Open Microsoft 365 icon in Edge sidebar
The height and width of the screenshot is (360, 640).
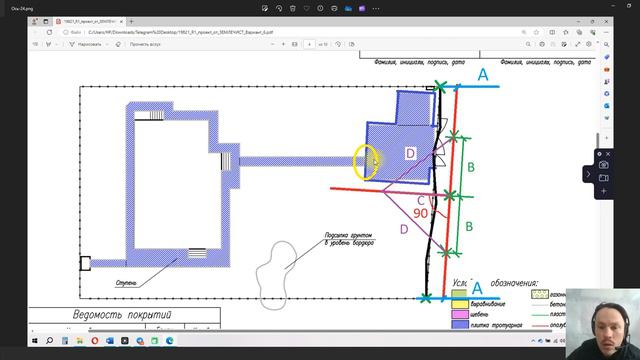[x=607, y=94]
